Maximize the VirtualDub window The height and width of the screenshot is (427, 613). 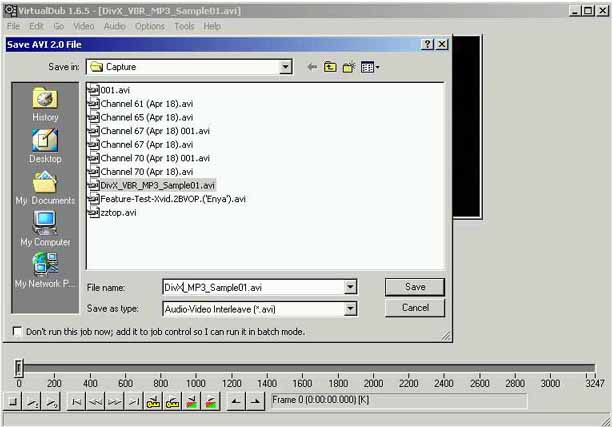(588, 11)
